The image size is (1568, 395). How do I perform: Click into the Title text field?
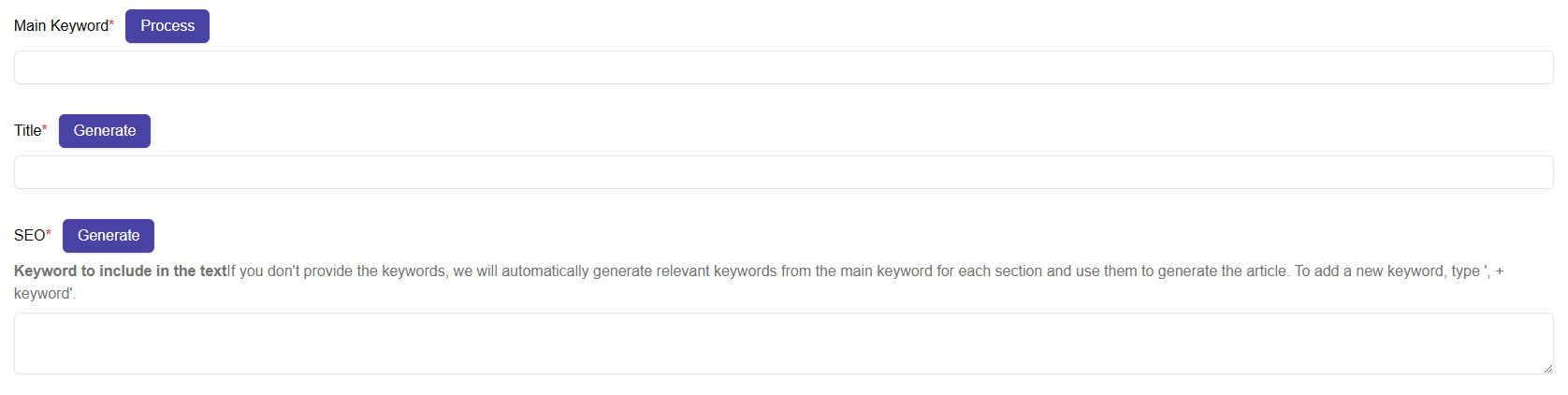[783, 172]
